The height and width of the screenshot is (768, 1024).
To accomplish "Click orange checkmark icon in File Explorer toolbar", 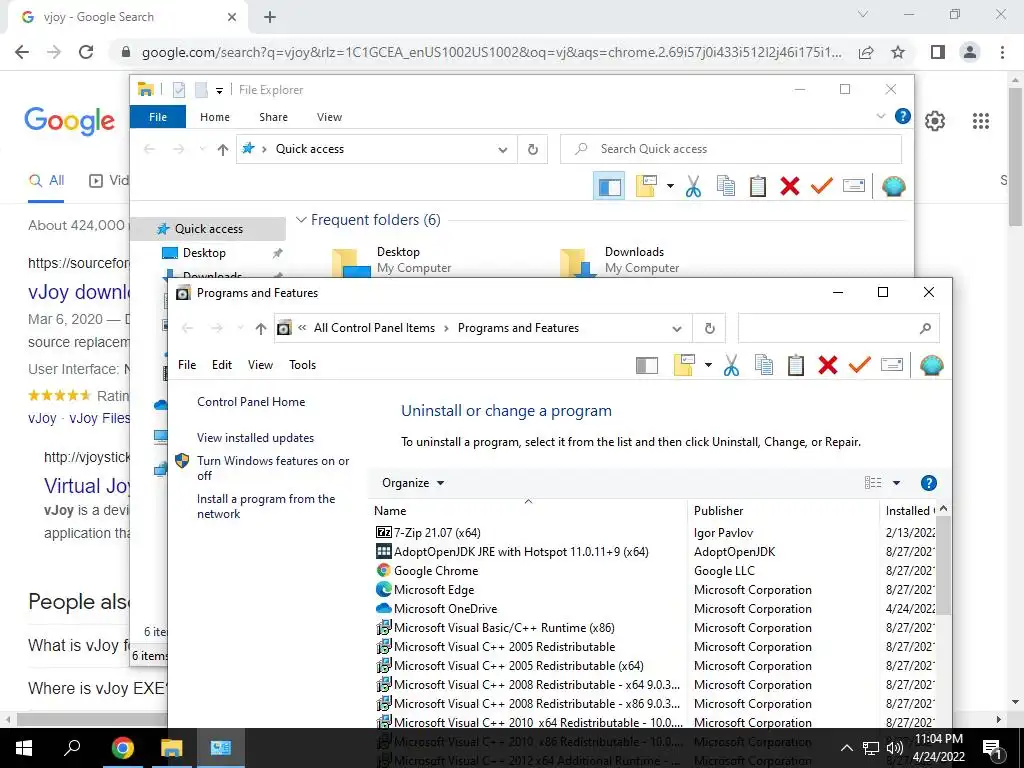I will (x=822, y=185).
